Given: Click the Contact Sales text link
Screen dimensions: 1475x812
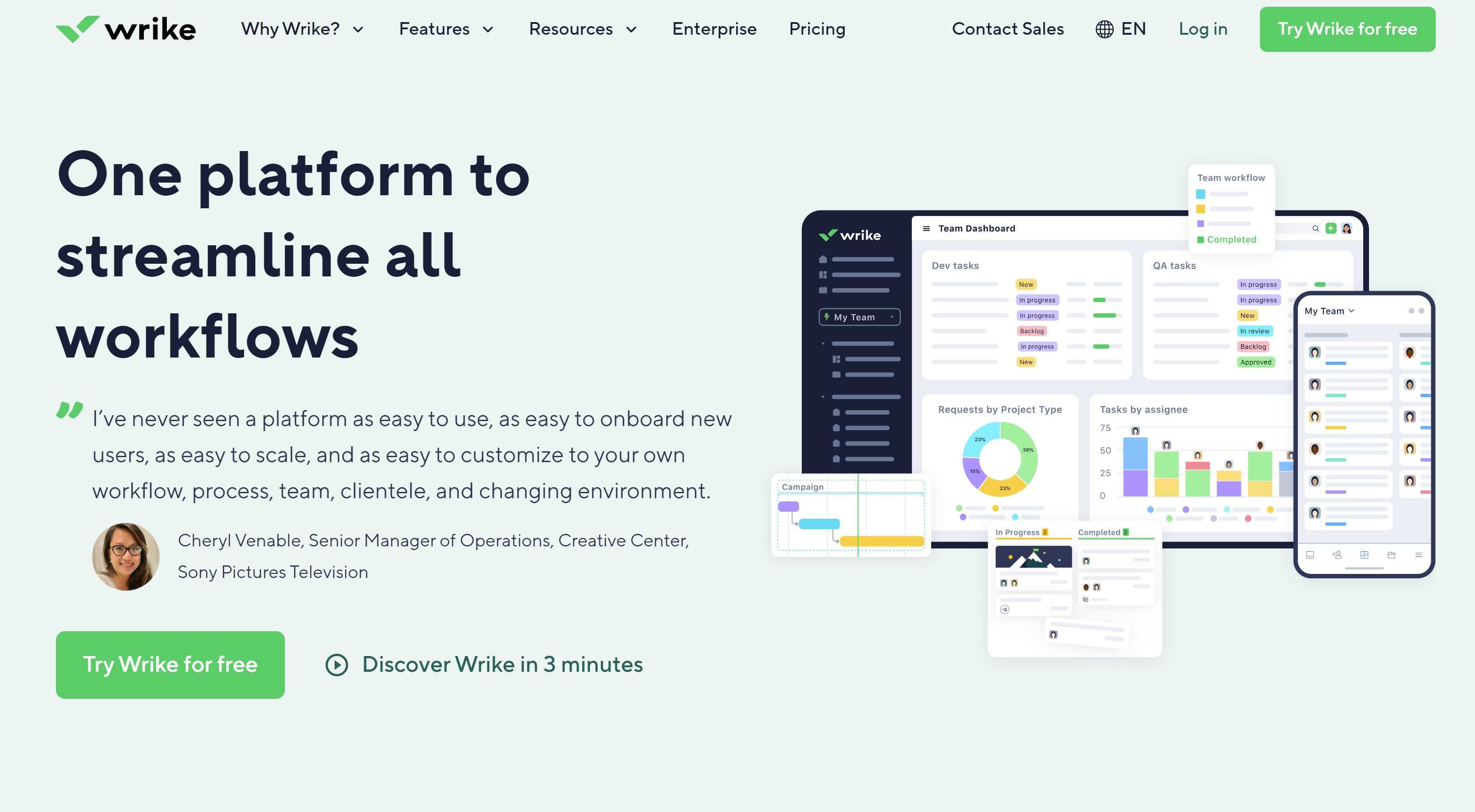Looking at the screenshot, I should [x=1007, y=29].
